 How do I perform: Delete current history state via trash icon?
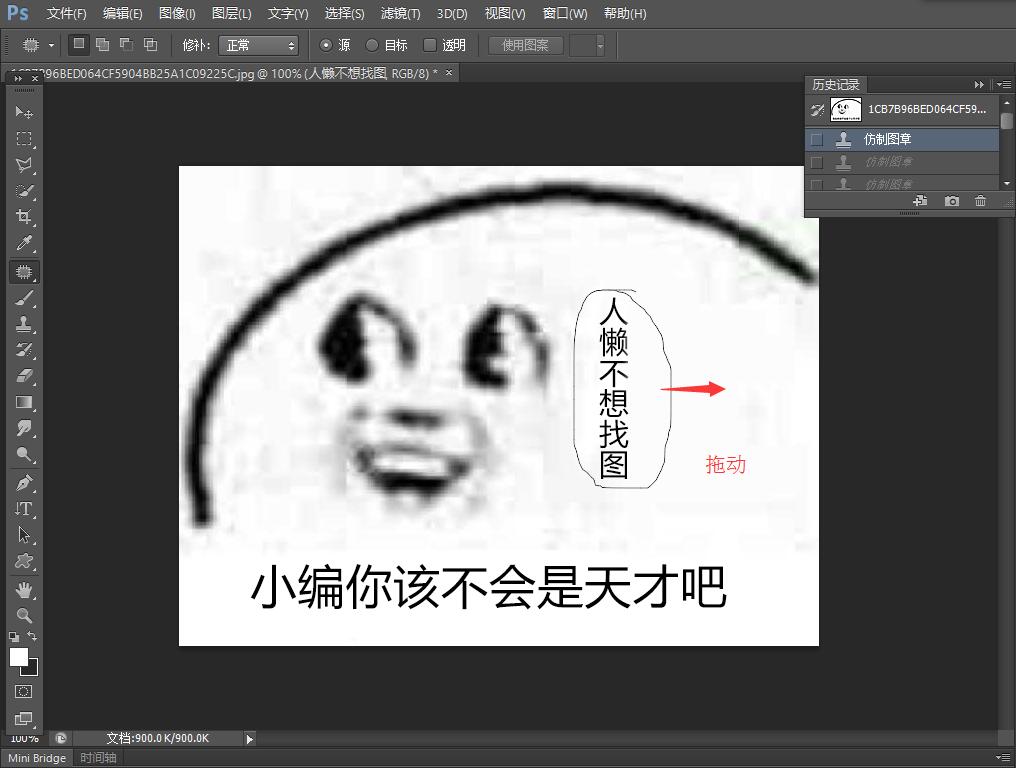tap(980, 201)
